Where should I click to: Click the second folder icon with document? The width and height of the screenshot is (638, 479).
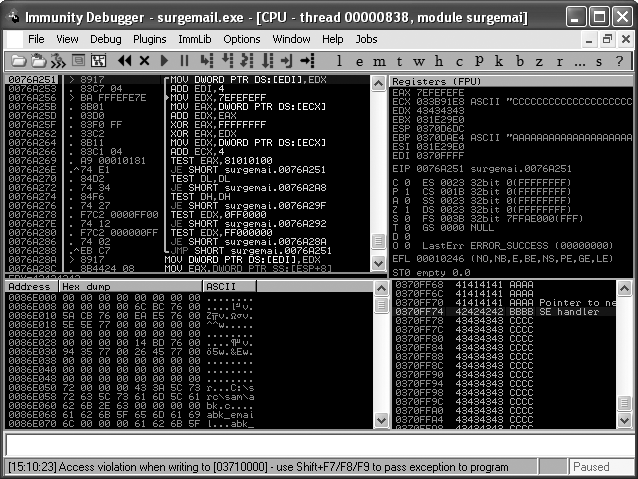point(38,61)
